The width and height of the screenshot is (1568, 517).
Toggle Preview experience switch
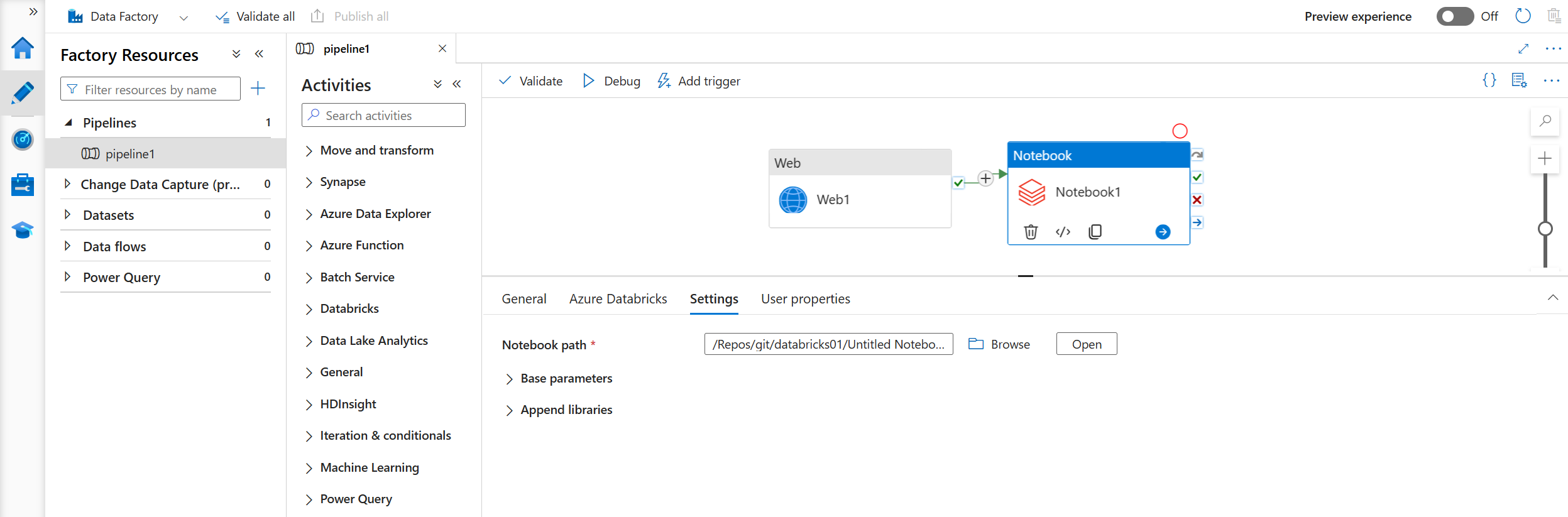click(x=1455, y=16)
